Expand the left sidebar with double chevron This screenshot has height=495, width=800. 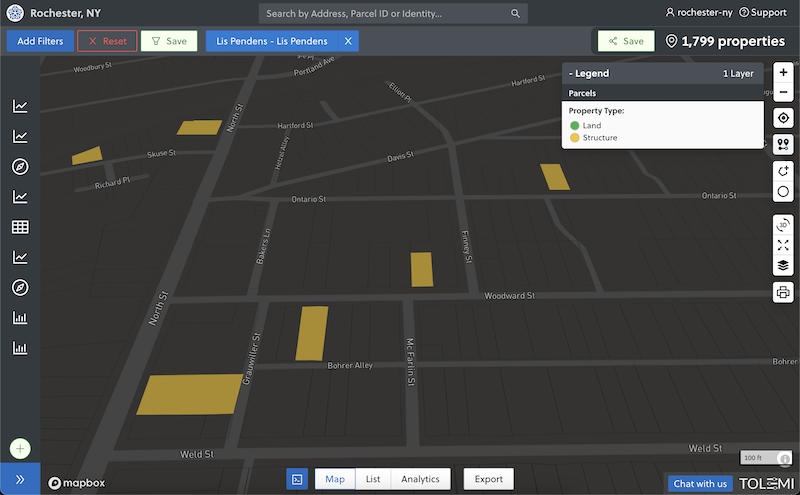[x=20, y=479]
